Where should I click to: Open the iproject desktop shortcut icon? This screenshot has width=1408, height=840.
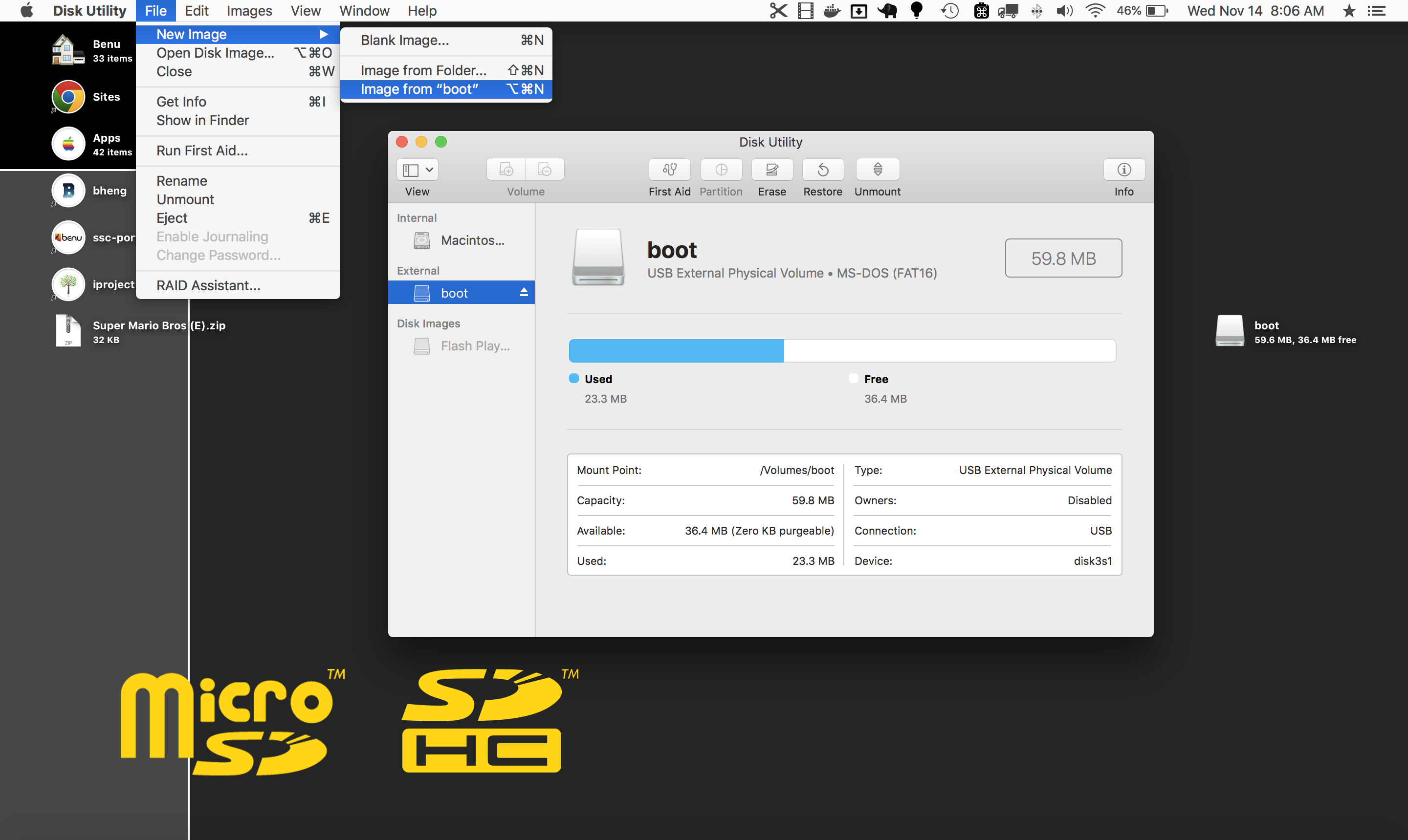68,284
